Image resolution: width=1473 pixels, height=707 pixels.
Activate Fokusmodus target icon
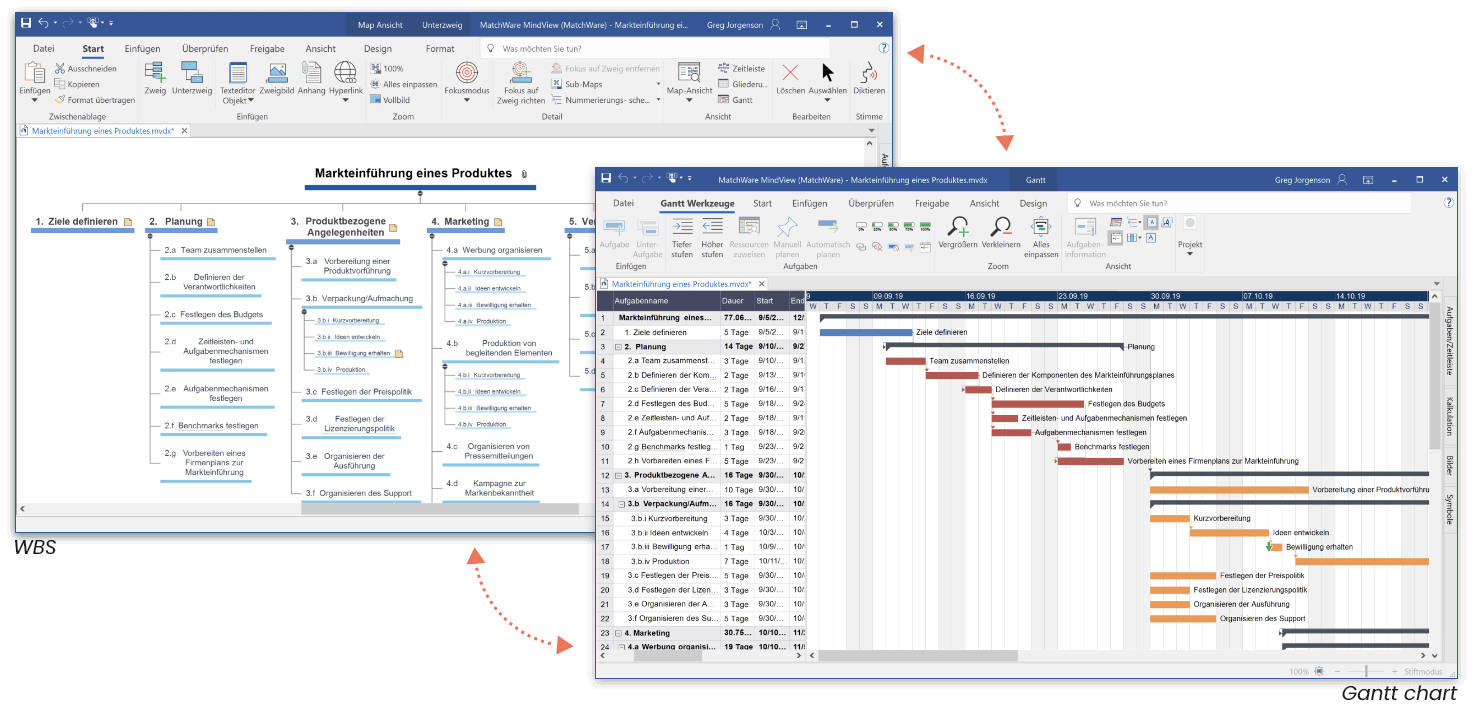[466, 72]
